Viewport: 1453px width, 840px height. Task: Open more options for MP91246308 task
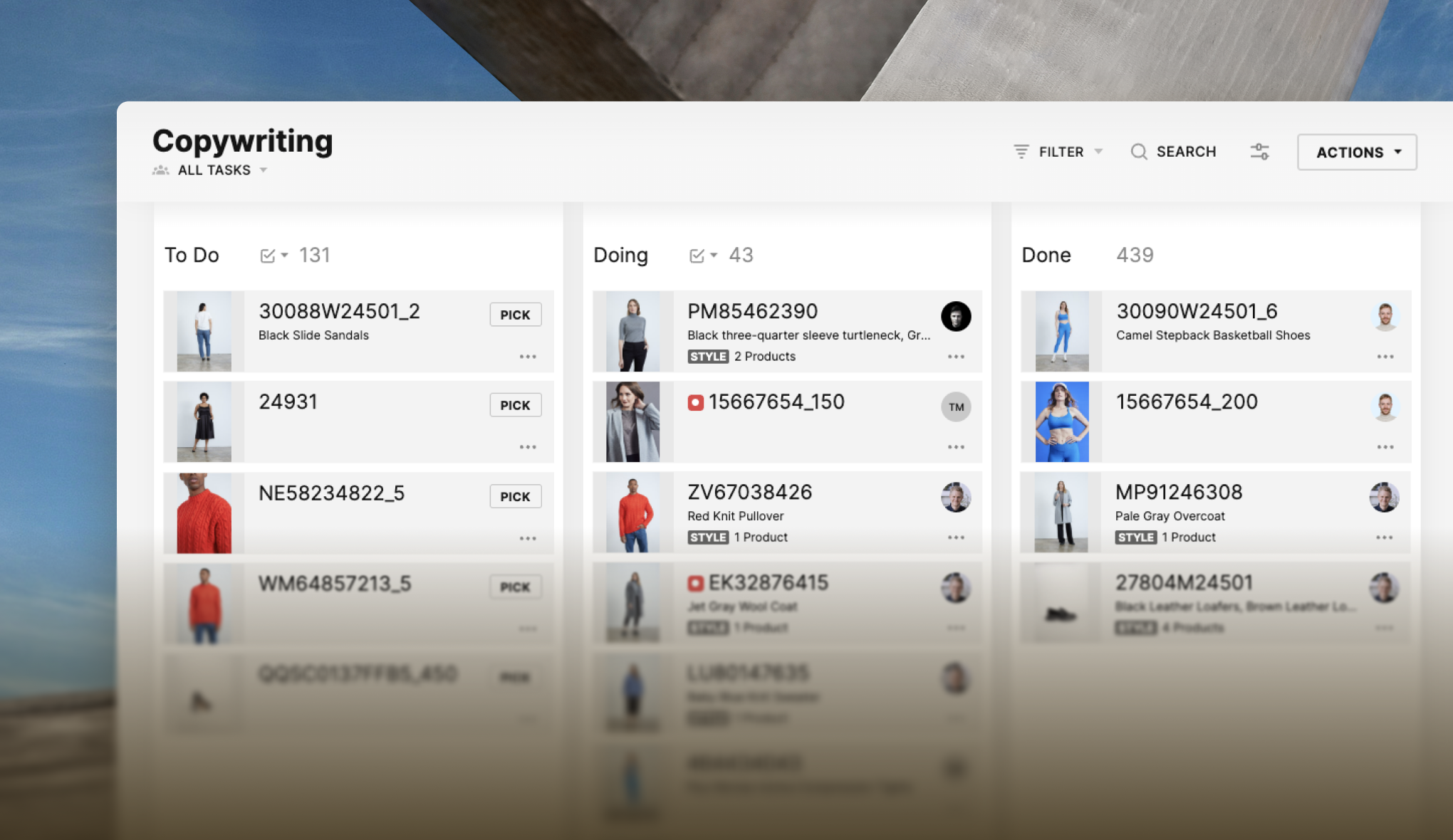coord(1384,537)
